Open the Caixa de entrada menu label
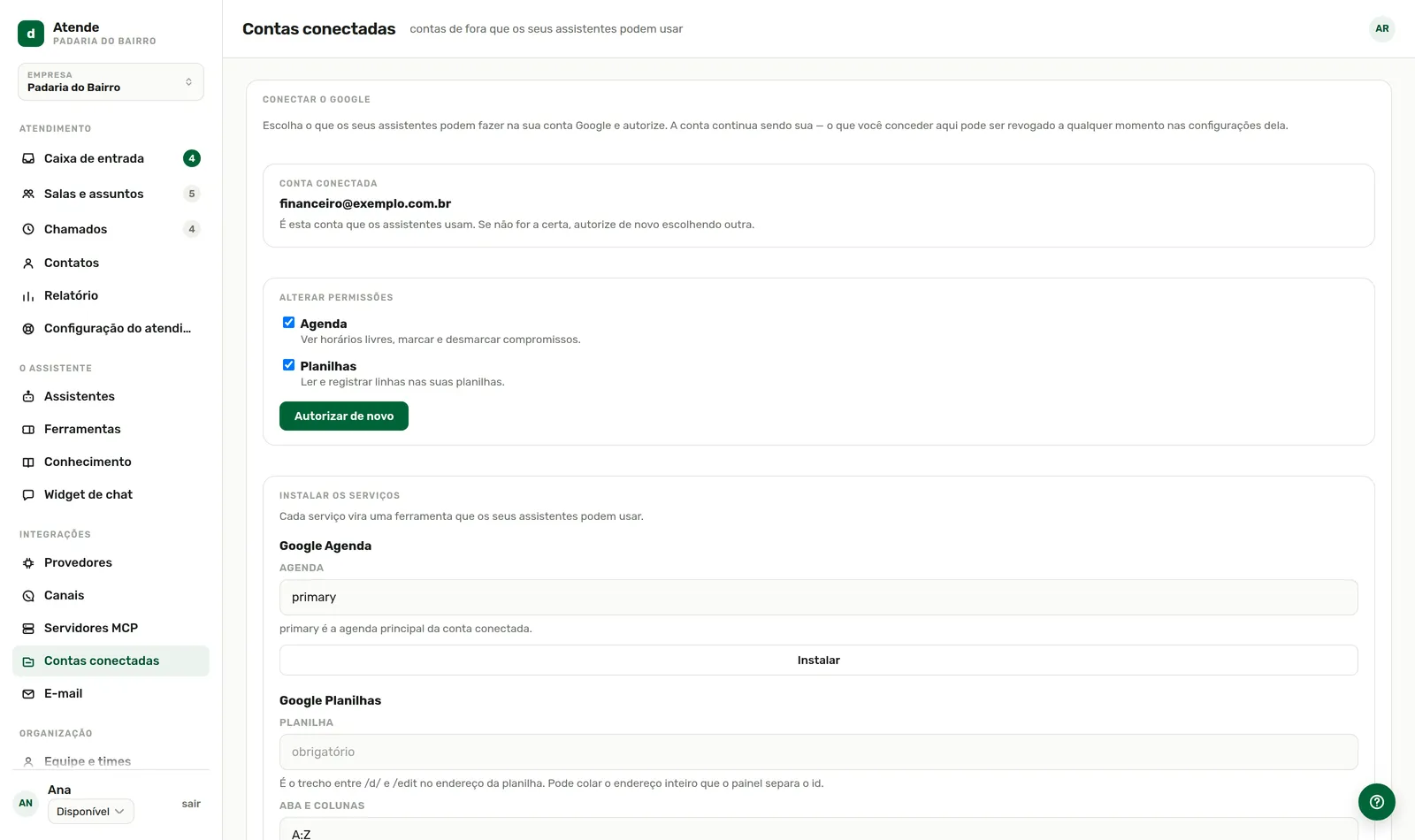The image size is (1415, 840). (x=94, y=158)
